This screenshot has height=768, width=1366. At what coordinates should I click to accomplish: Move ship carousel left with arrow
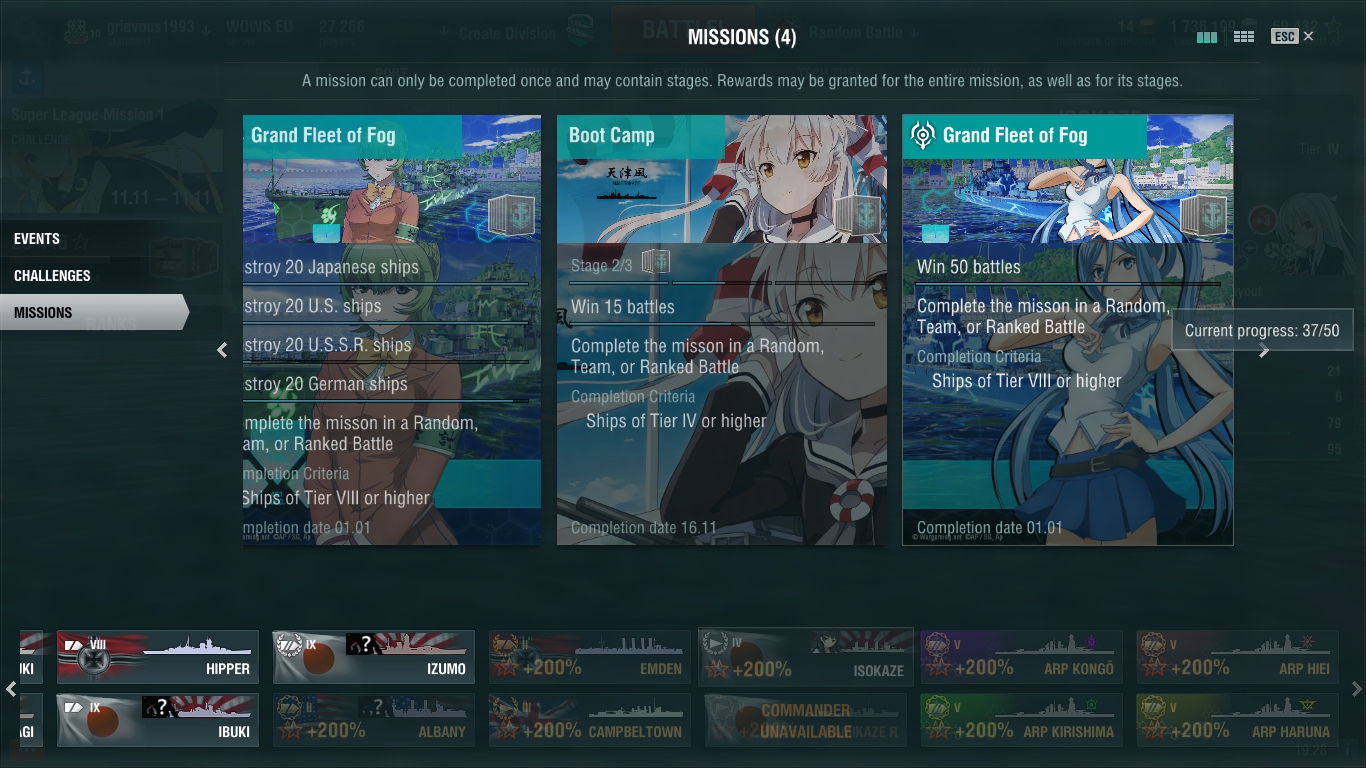[11, 689]
